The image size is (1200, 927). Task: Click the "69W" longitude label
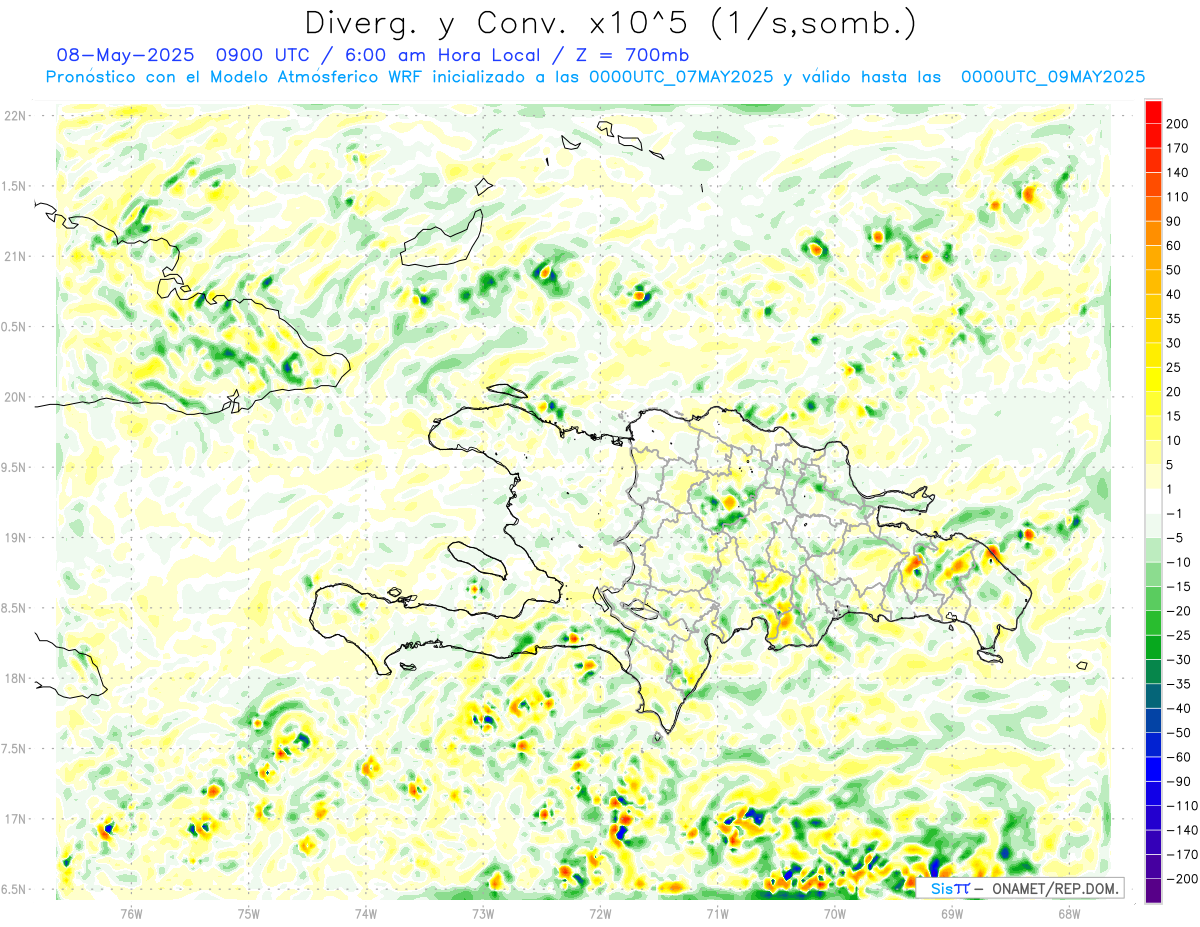(x=952, y=913)
